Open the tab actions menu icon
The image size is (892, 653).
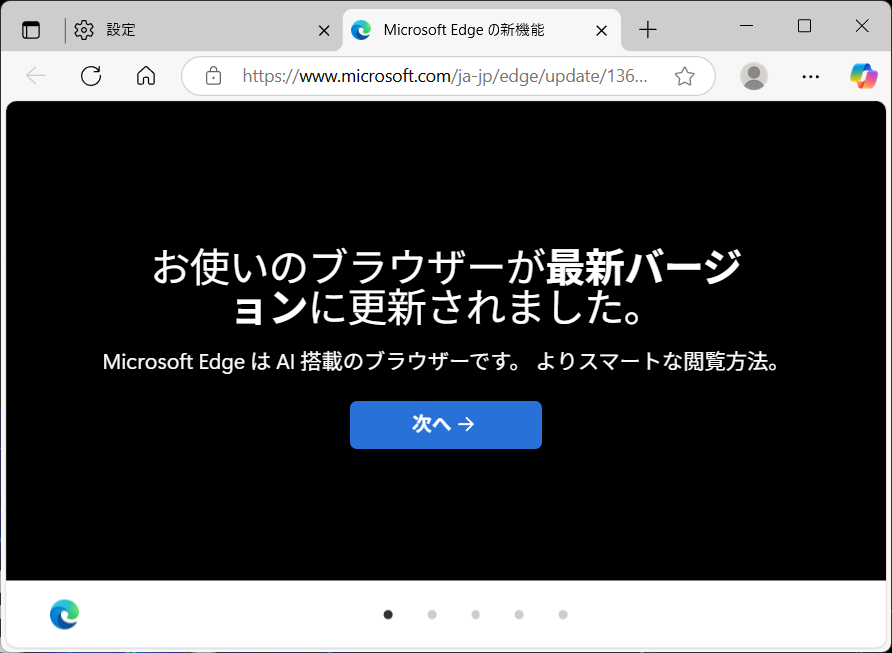31,30
